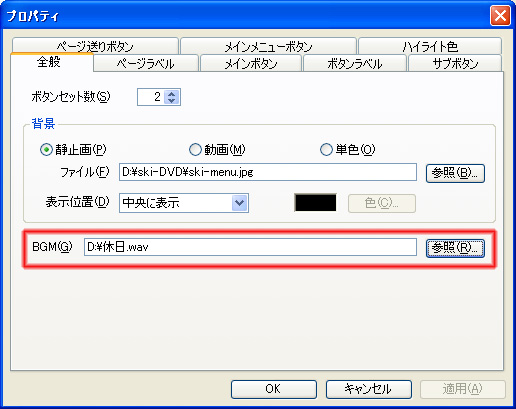Open the 表示位置 dropdown arrow
516x409 pixels.
[240, 203]
